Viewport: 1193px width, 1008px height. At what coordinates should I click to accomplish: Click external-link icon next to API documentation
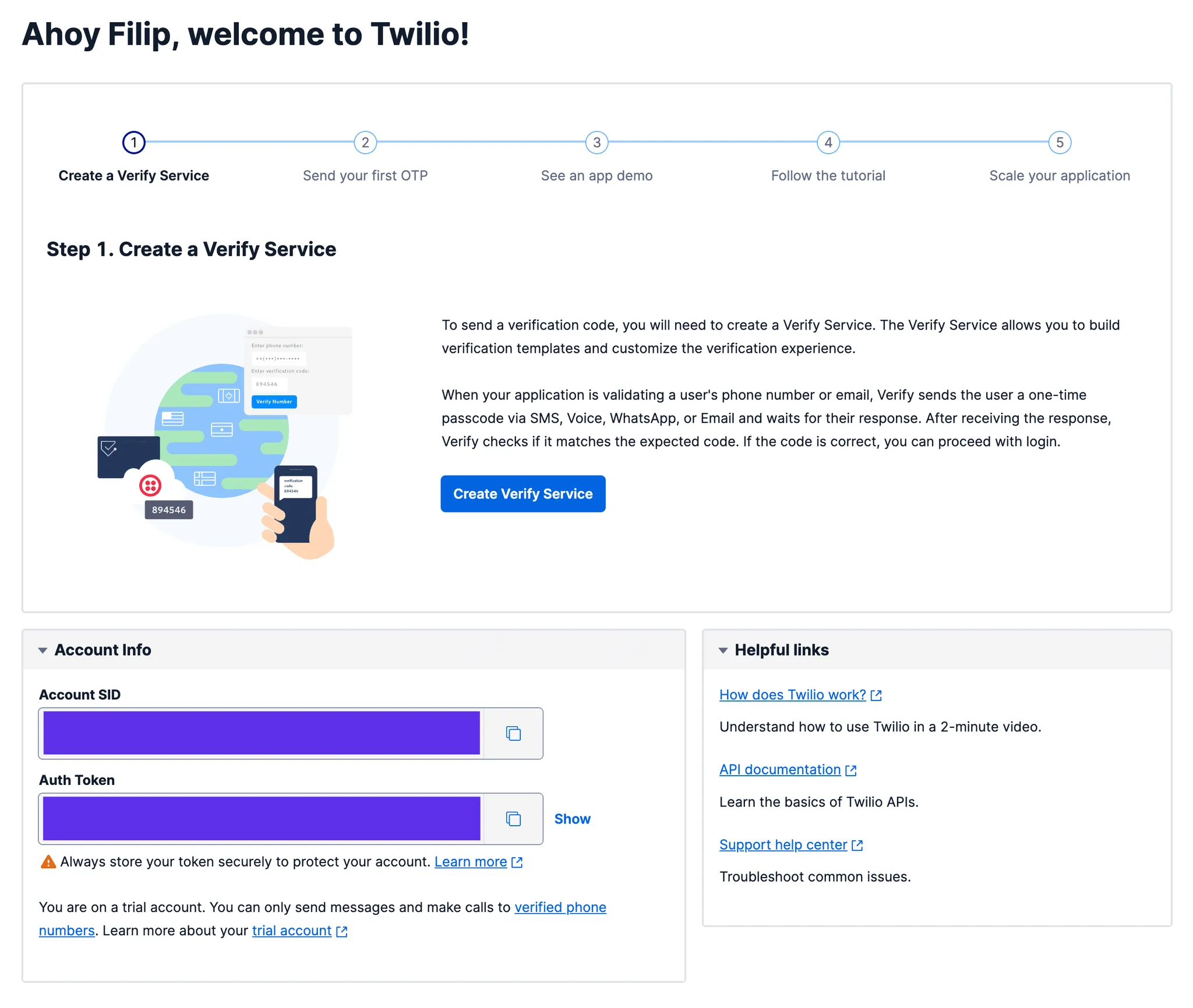[x=851, y=770]
